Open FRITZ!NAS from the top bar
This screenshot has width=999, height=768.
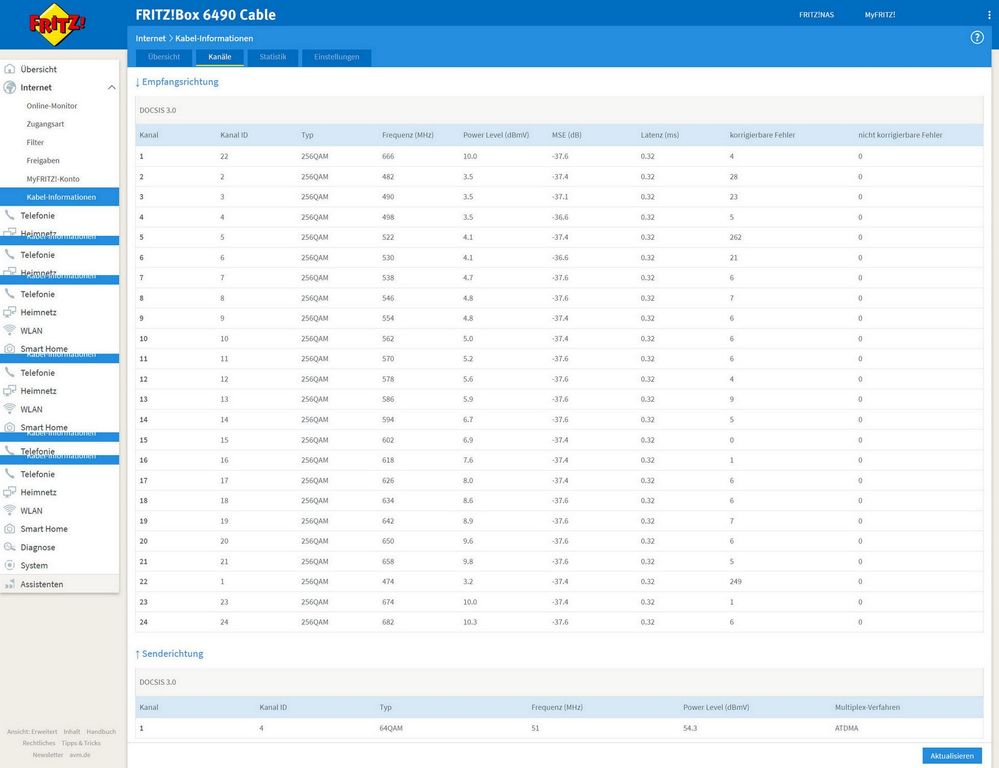(815, 15)
